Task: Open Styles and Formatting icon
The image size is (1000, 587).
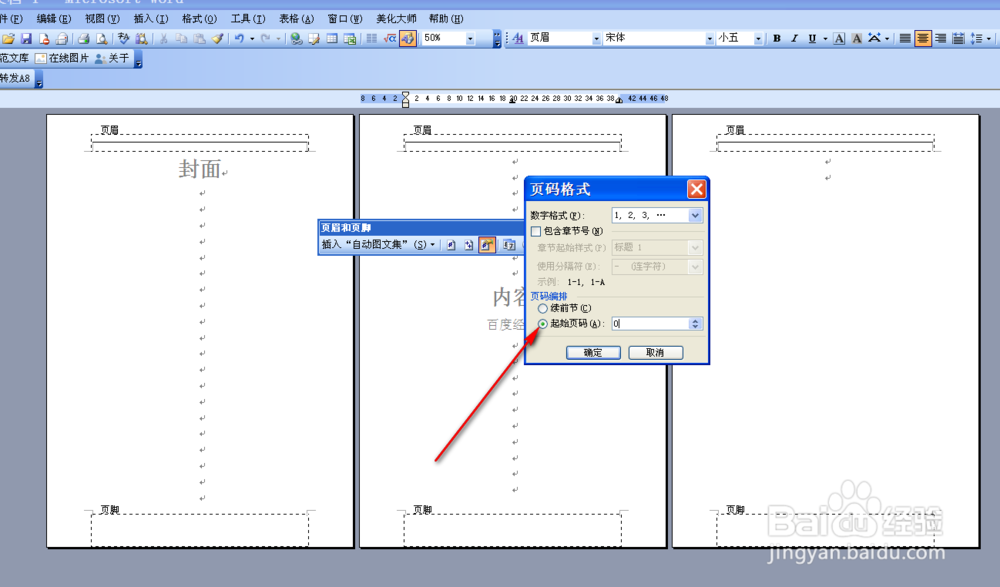Action: (518, 38)
